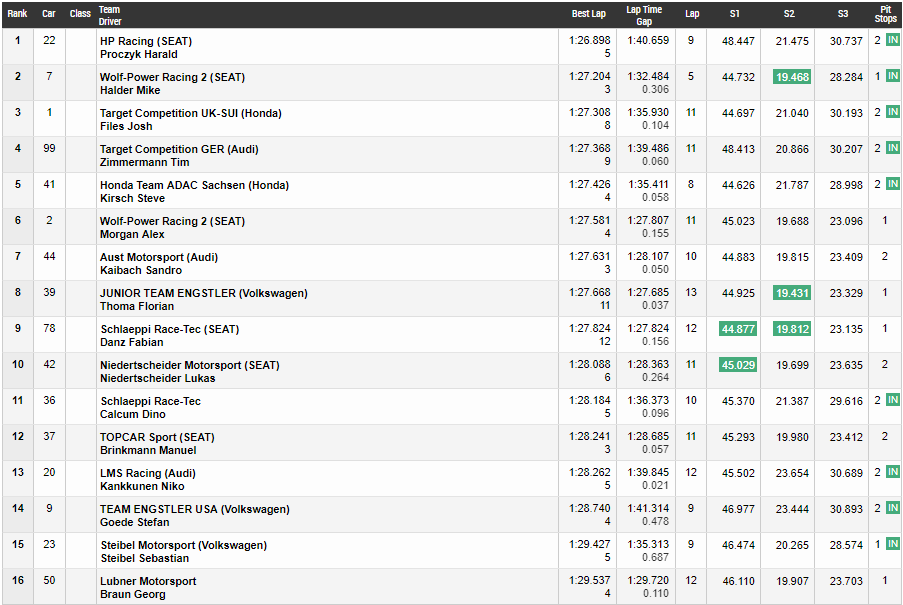Click Target Competition UK-SUI (Honda) team
The width and height of the screenshot is (903, 605).
click(191, 113)
